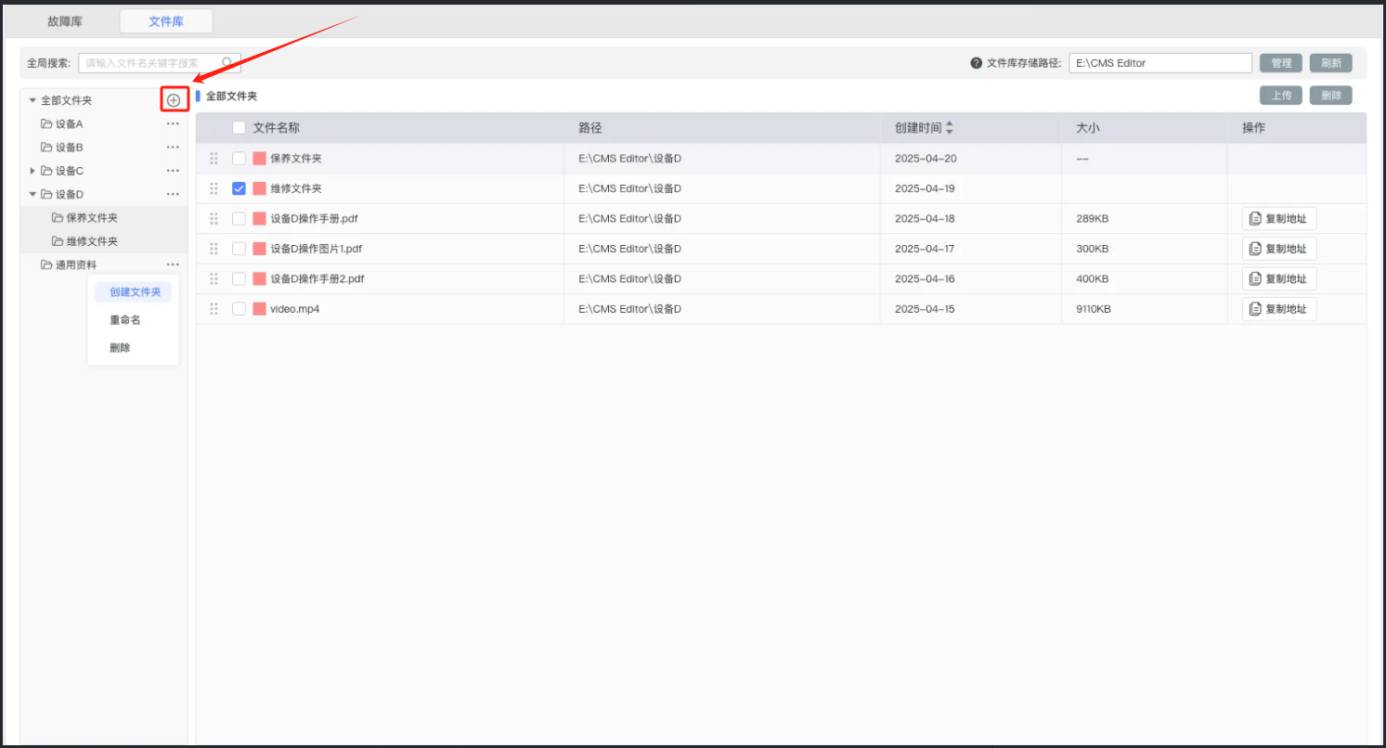Open the more options dots for 设备A
Image resolution: width=1386 pixels, height=748 pixels.
(x=173, y=124)
